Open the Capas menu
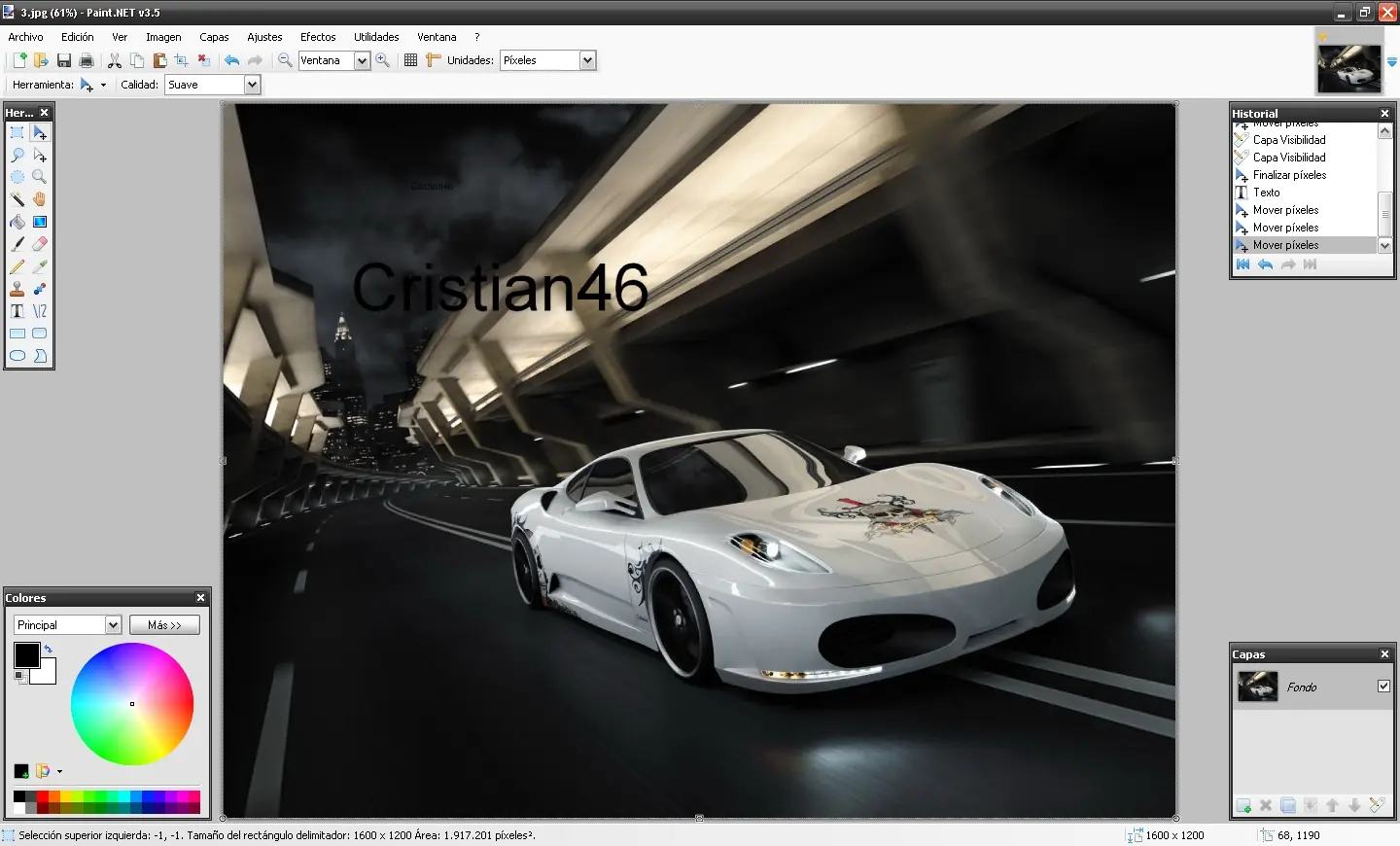 pyautogui.click(x=214, y=37)
